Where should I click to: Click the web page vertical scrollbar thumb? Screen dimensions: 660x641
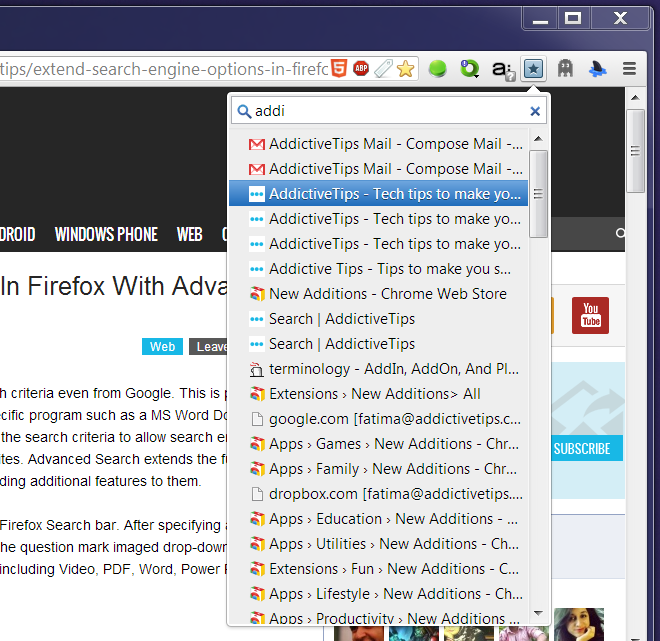click(635, 151)
